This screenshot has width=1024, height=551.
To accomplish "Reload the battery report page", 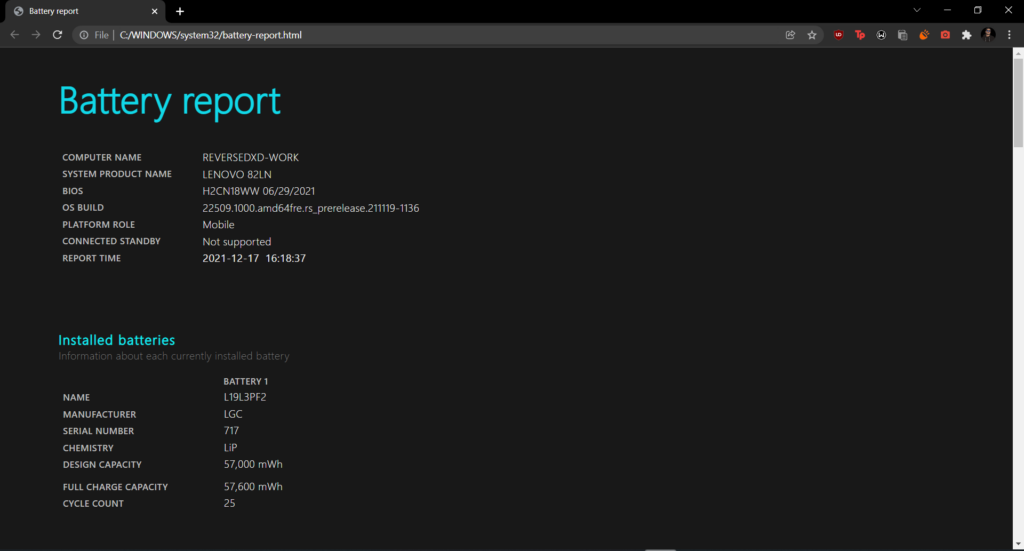I will point(57,35).
